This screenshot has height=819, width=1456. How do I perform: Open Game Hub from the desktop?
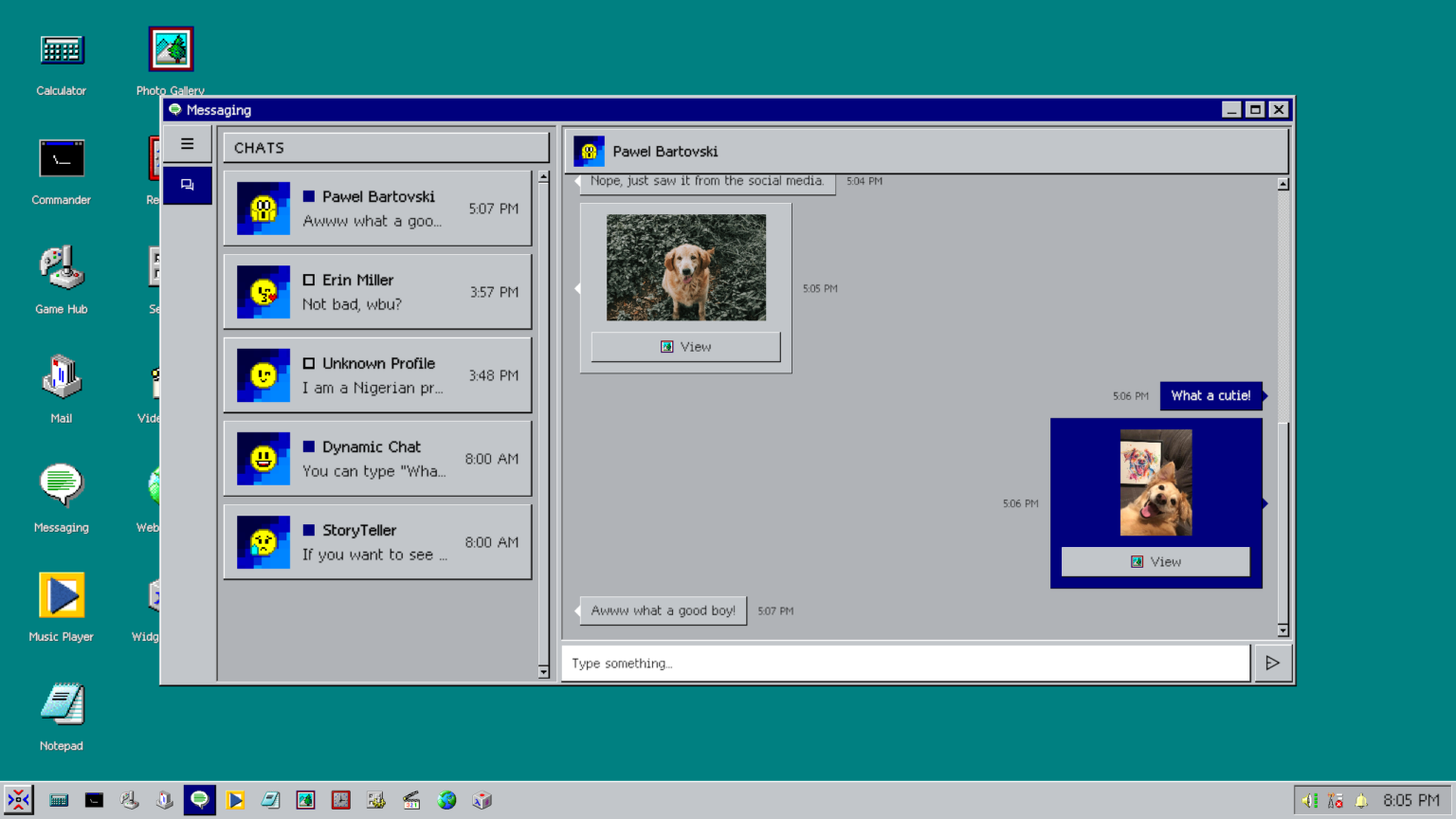click(x=61, y=275)
